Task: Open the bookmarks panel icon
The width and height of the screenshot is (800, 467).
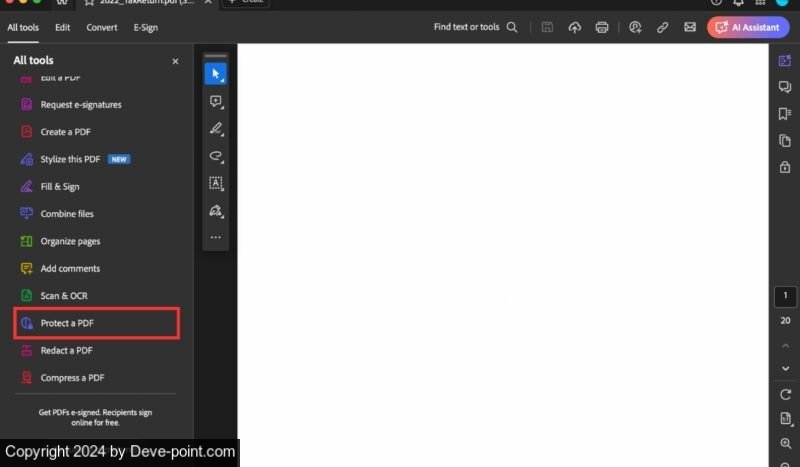Action: (785, 114)
